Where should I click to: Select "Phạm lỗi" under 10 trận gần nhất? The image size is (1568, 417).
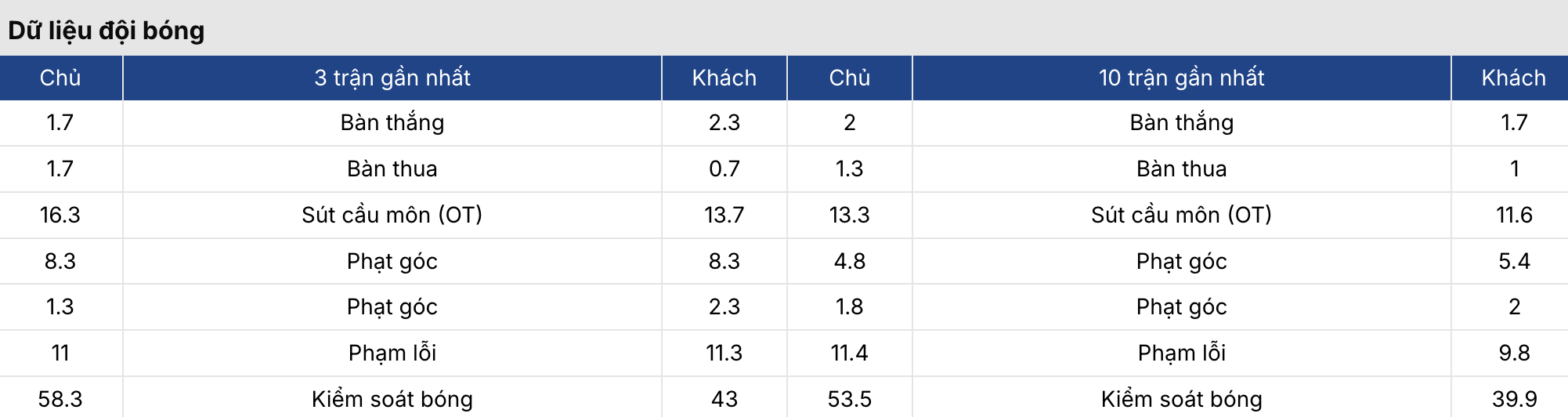1181,353
